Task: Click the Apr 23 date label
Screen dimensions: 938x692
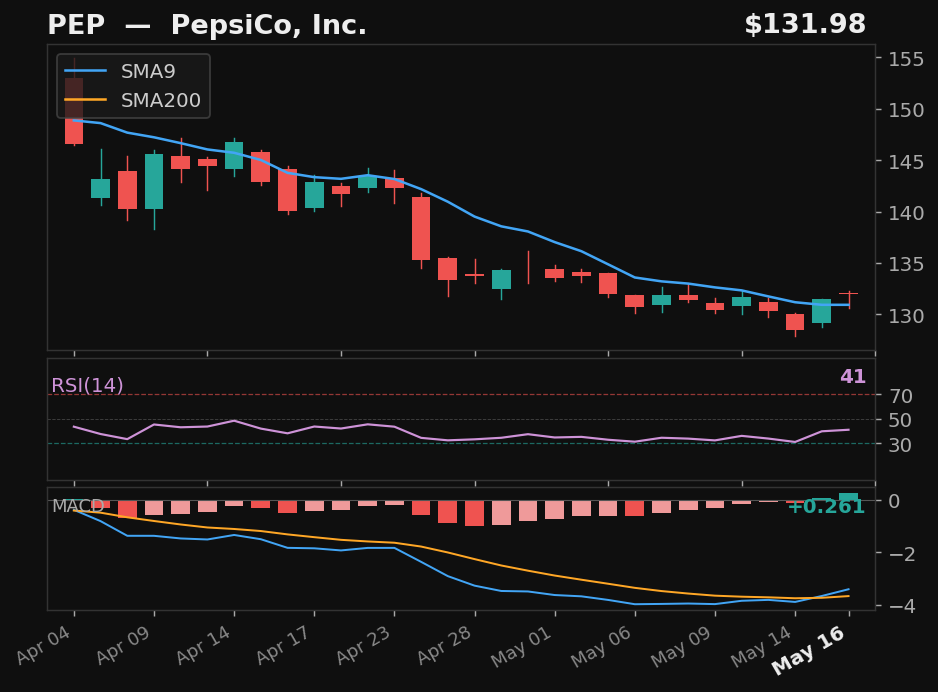Action: (364, 645)
